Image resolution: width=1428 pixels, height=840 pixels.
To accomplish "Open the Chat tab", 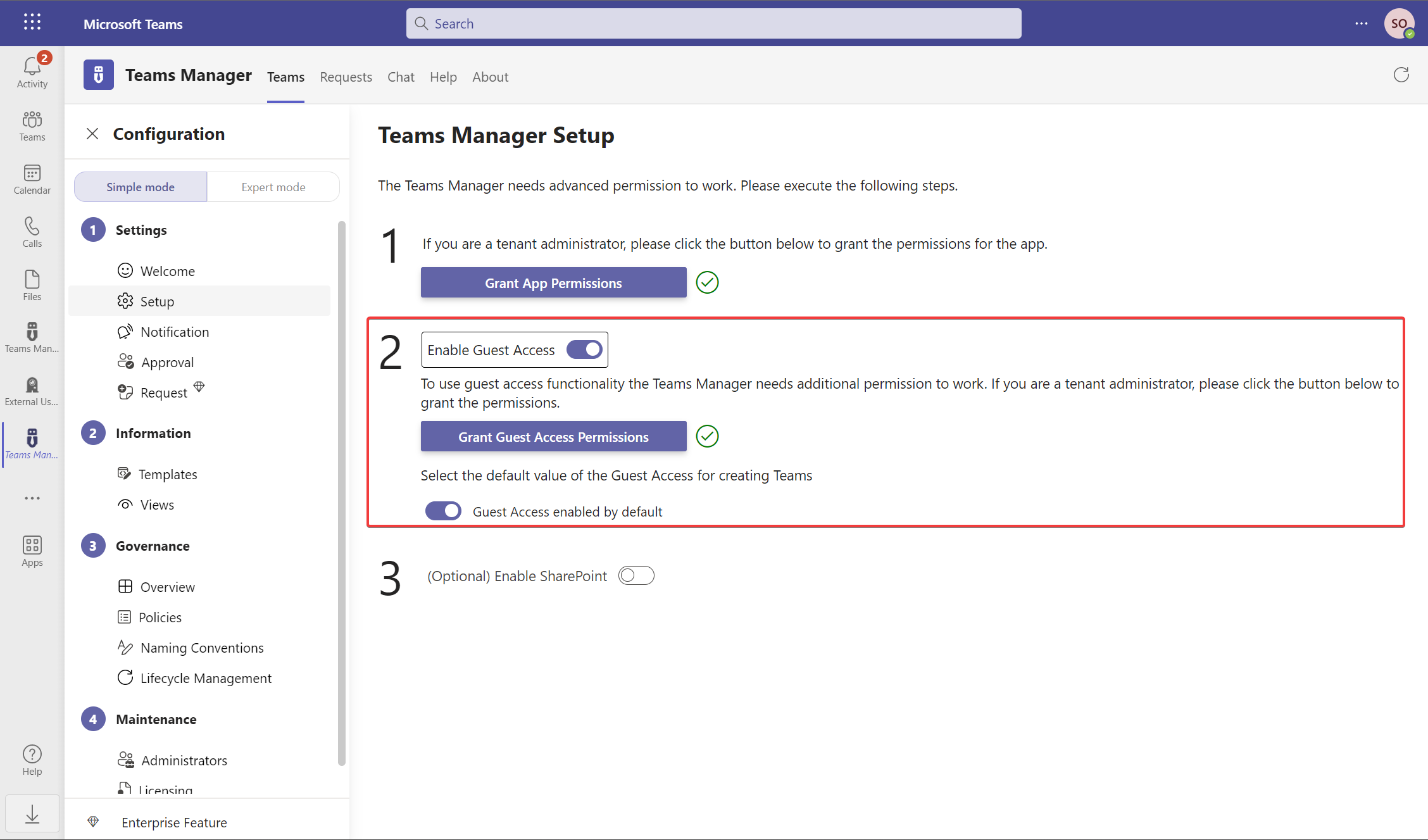I will (x=401, y=77).
